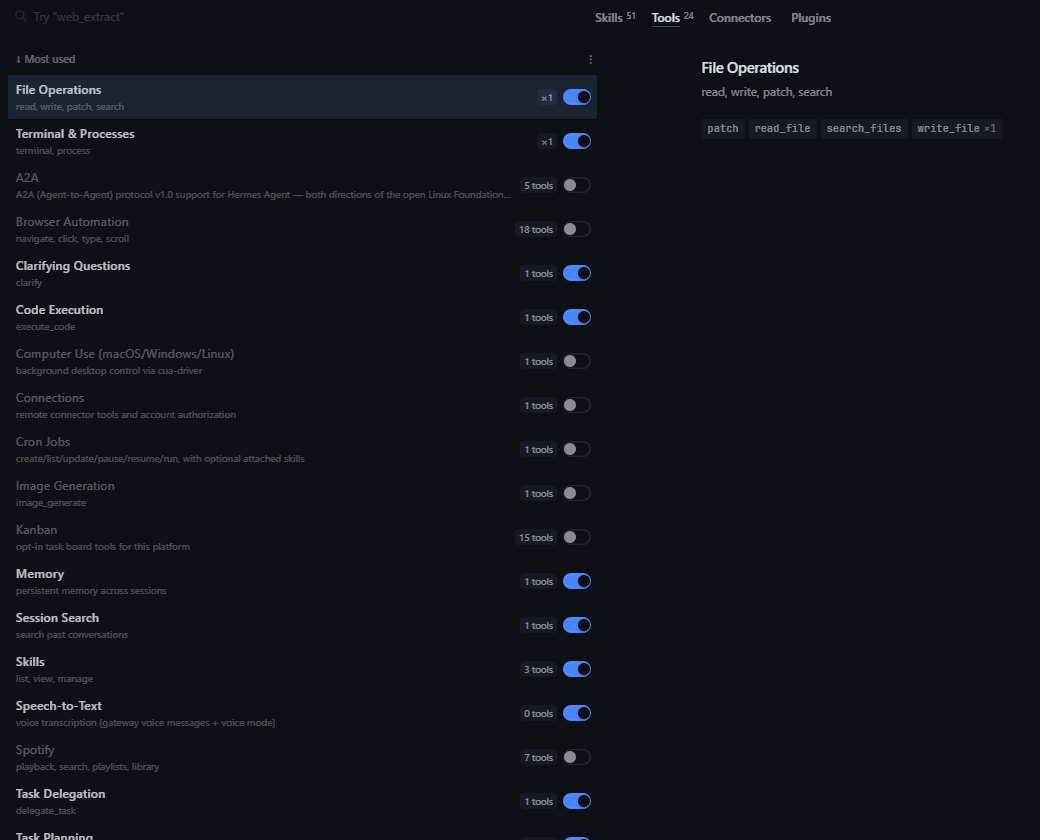
Task: Enable the Spotify toggle
Action: click(x=576, y=757)
